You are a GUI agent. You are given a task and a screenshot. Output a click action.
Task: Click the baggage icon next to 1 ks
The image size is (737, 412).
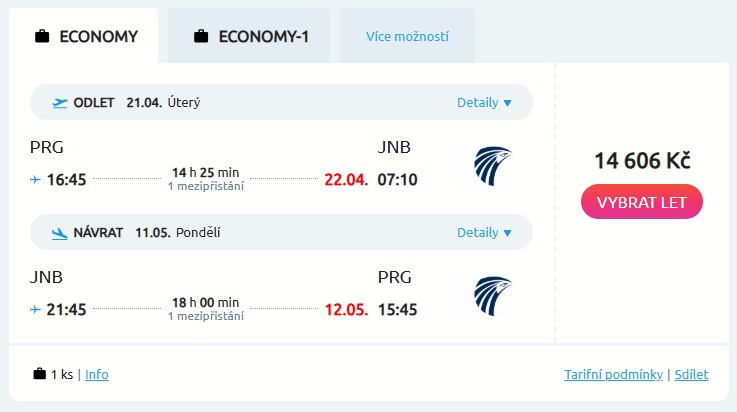pyautogui.click(x=40, y=375)
